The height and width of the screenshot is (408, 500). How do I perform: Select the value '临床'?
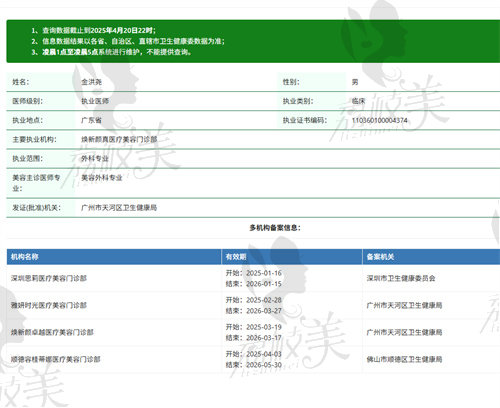point(358,101)
